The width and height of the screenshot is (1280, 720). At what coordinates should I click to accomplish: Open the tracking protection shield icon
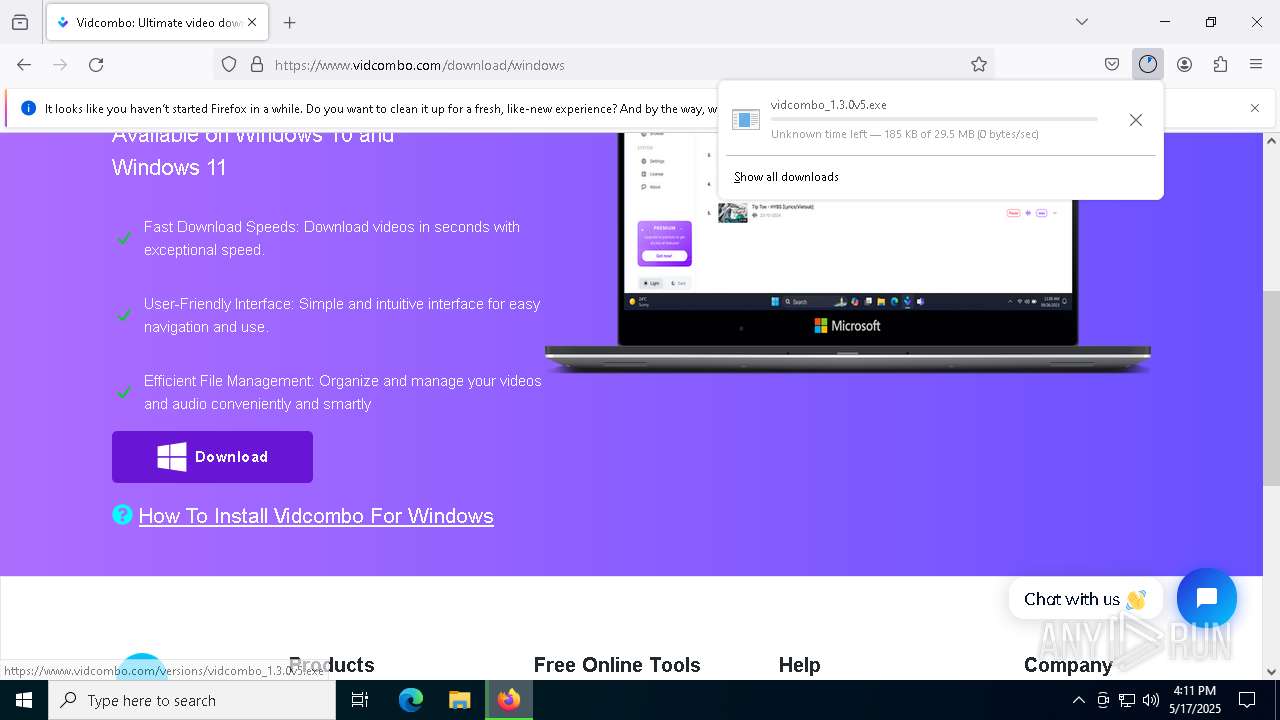[229, 65]
